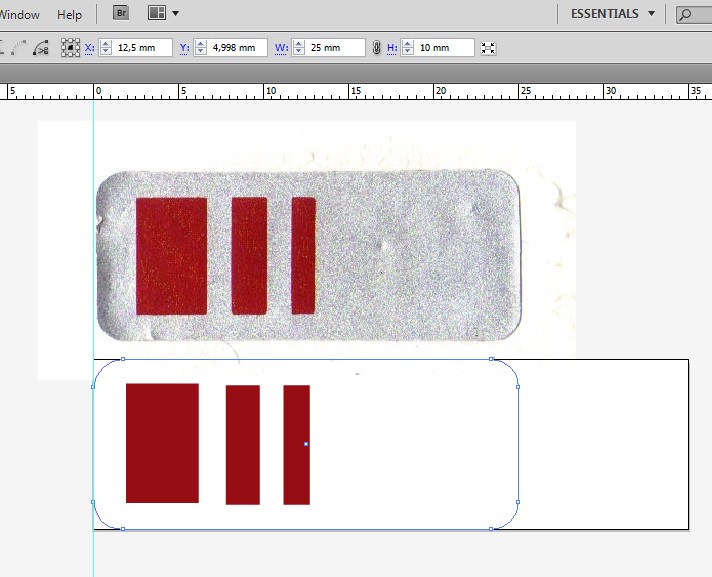Click the magnifier icon in the search box
The height and width of the screenshot is (577, 712).
click(x=687, y=14)
